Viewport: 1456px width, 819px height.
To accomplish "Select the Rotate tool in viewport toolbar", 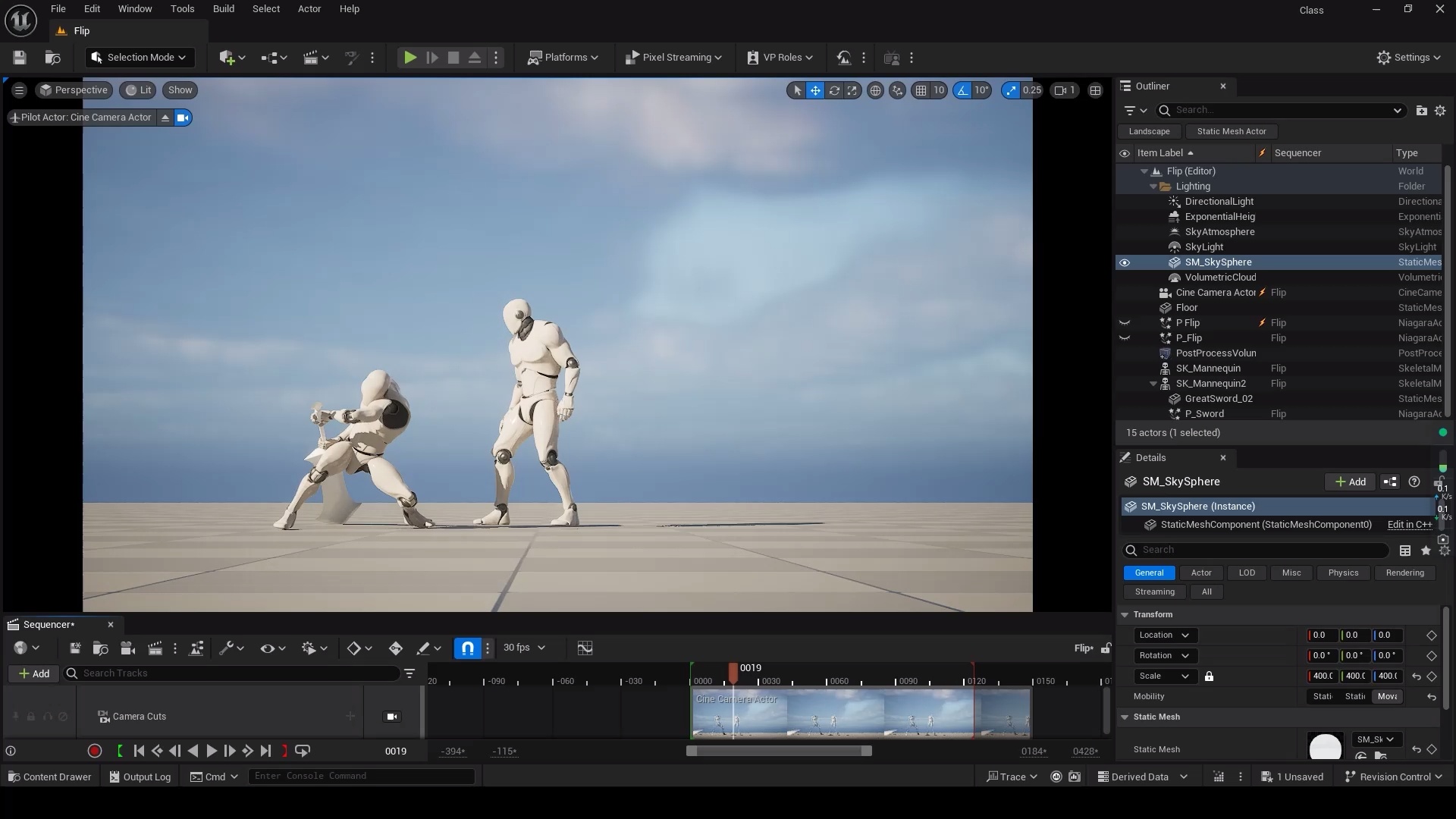I will coord(835,90).
